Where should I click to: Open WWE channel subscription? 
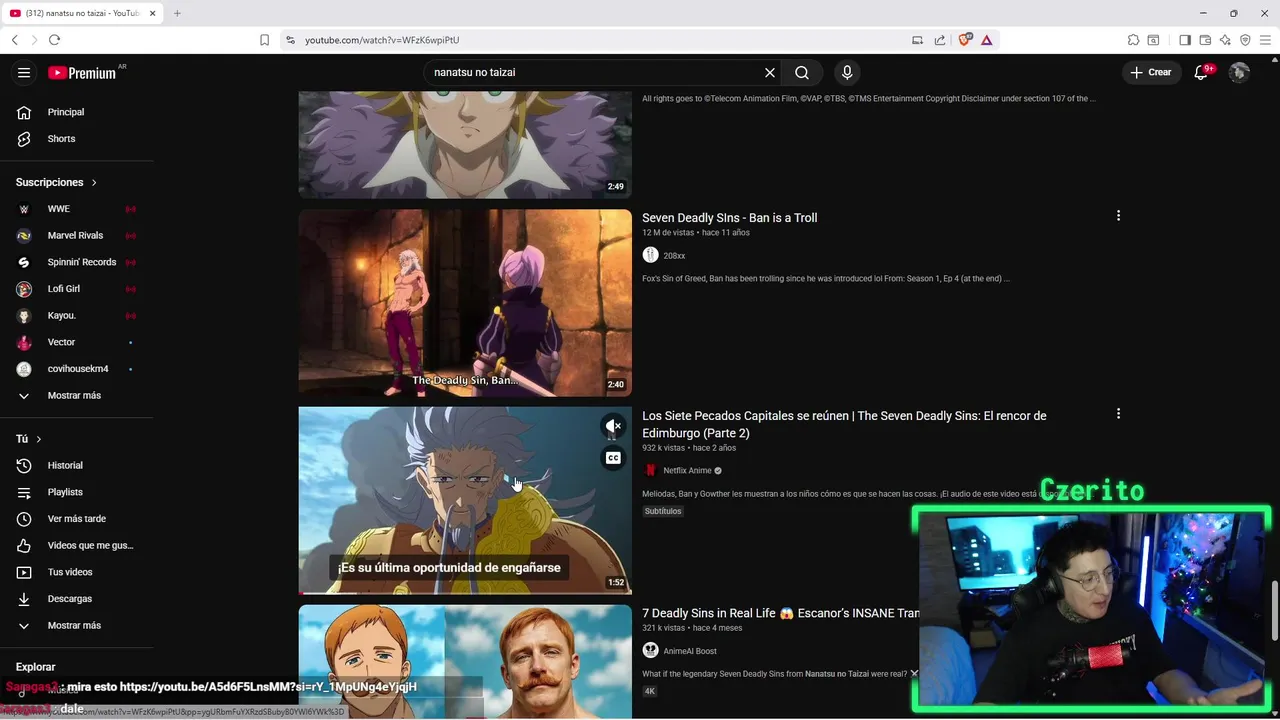pos(76,209)
